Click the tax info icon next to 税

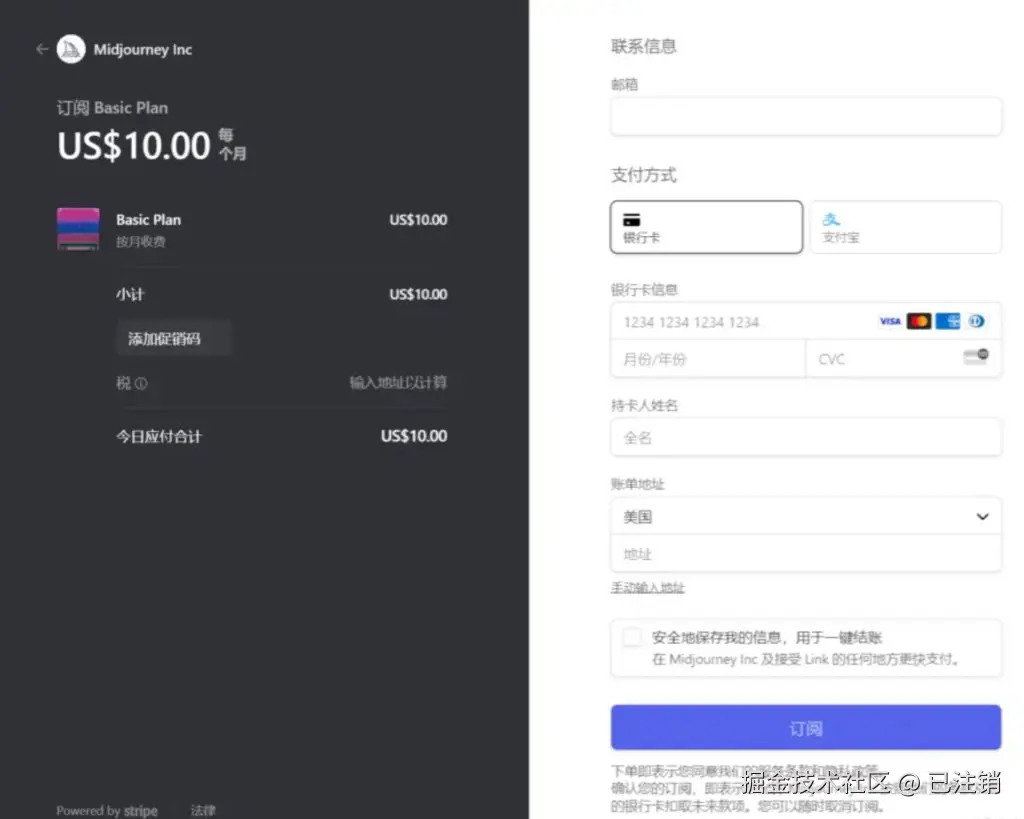click(141, 383)
